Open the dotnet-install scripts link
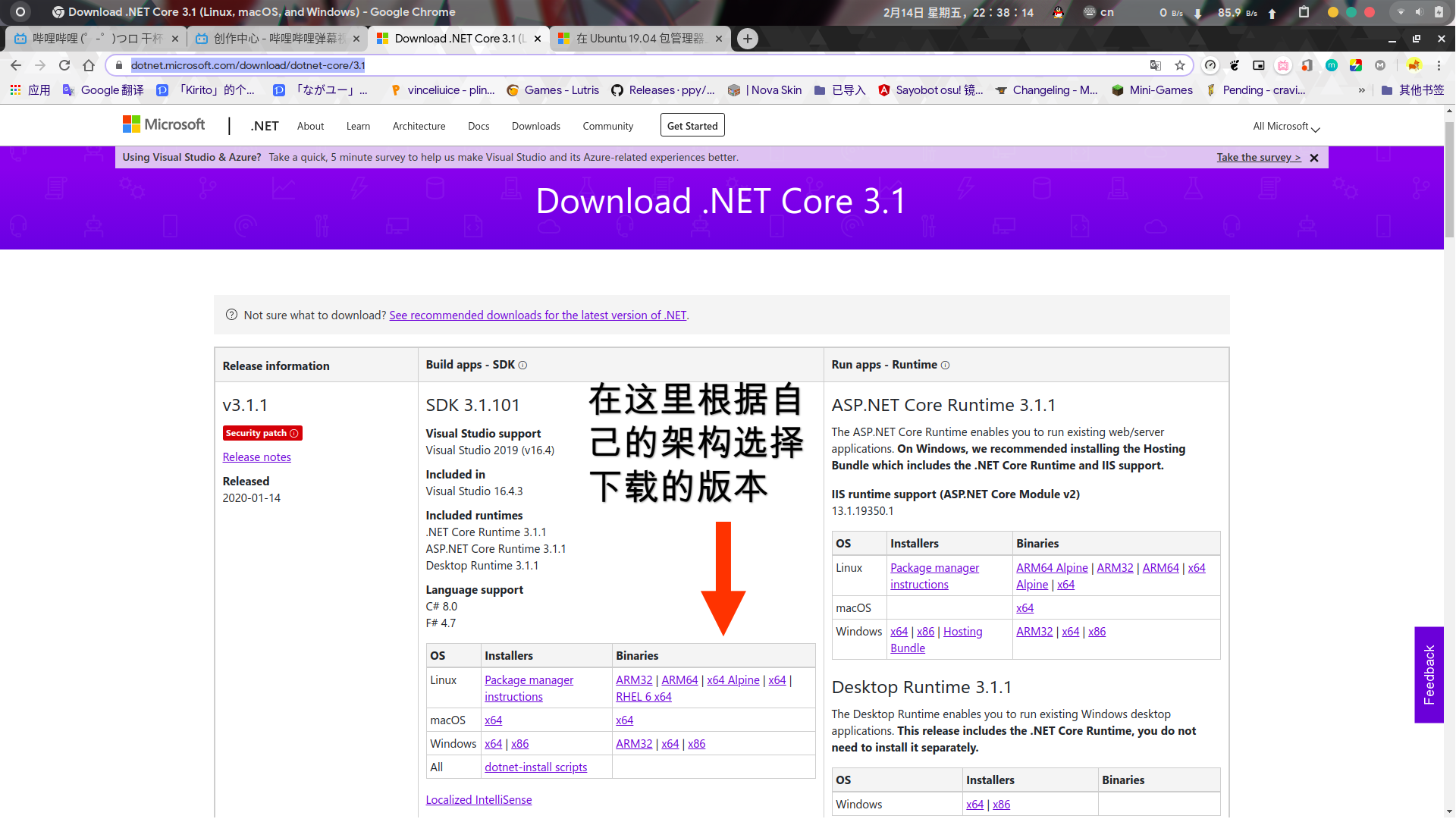 click(x=535, y=767)
